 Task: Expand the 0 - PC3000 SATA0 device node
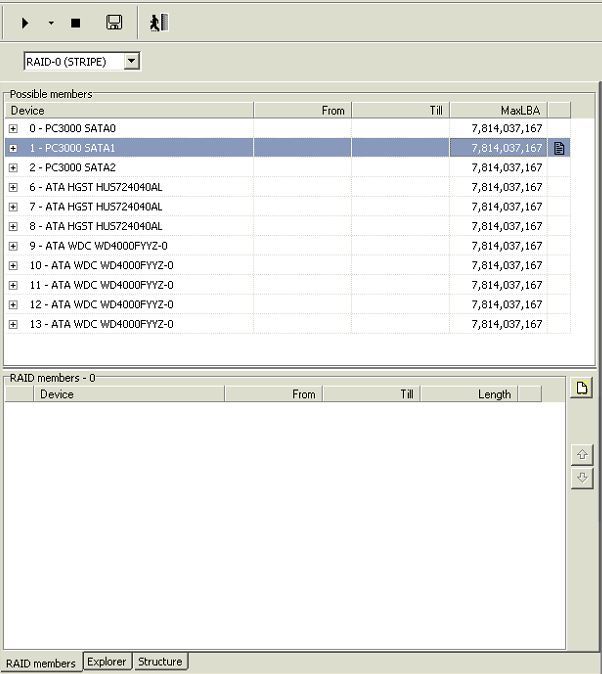(13, 129)
